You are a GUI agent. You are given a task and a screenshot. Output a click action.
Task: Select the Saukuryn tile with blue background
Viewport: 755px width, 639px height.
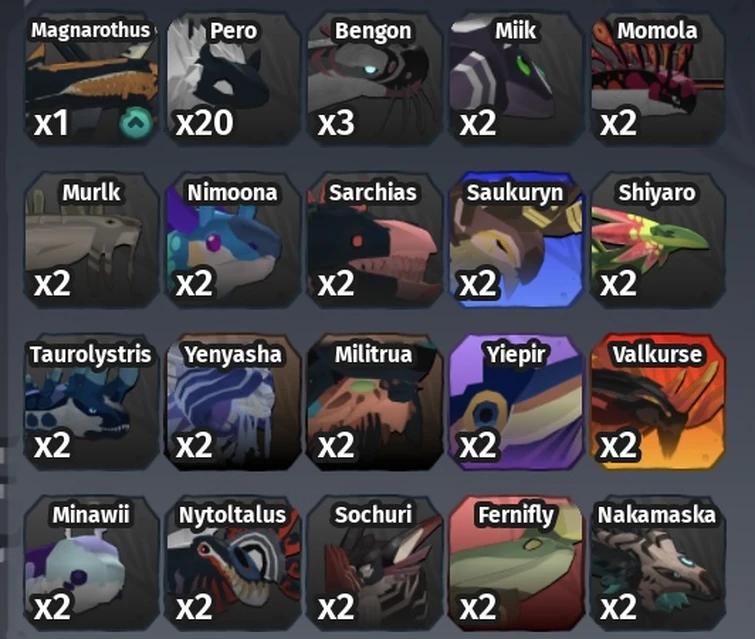tap(516, 240)
